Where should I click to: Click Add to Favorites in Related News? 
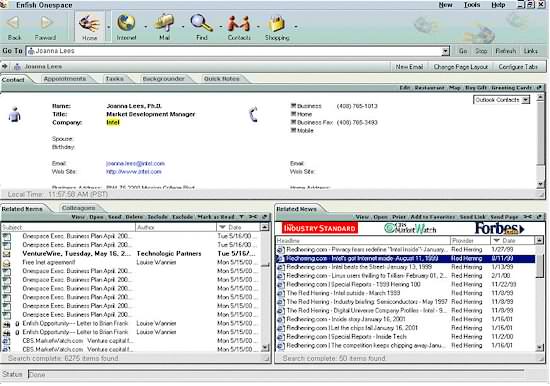(x=432, y=217)
